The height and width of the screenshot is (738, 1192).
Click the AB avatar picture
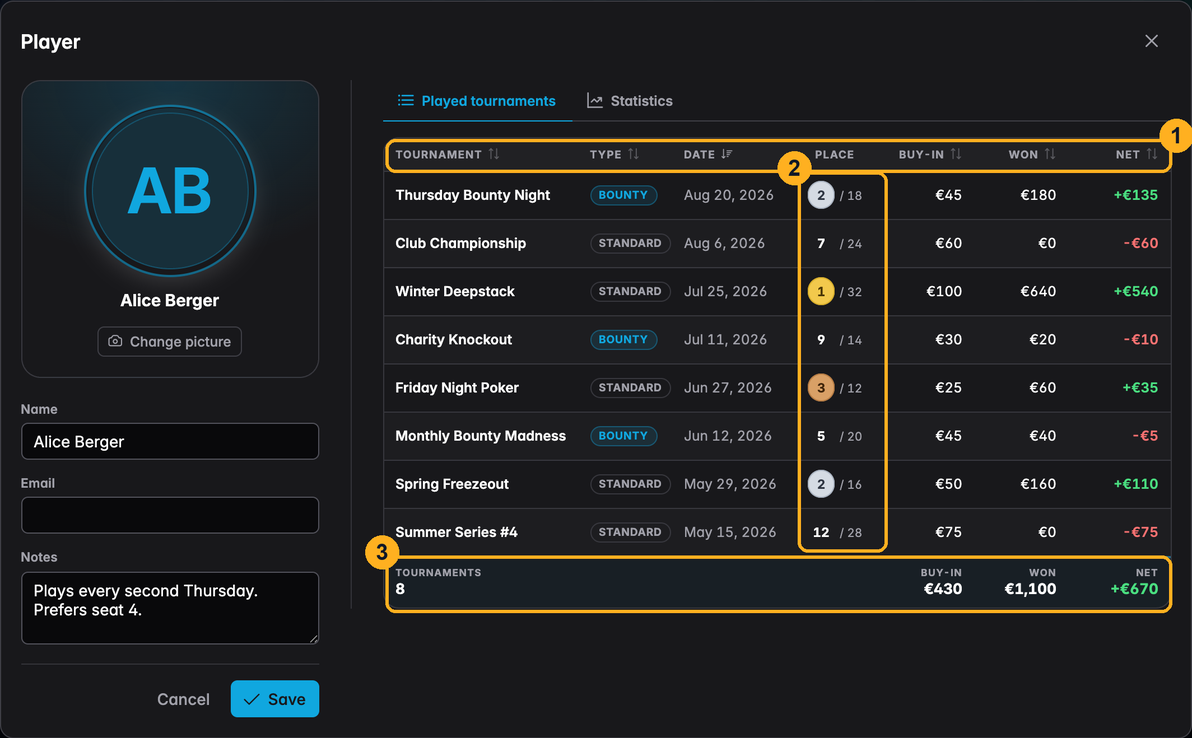(170, 191)
